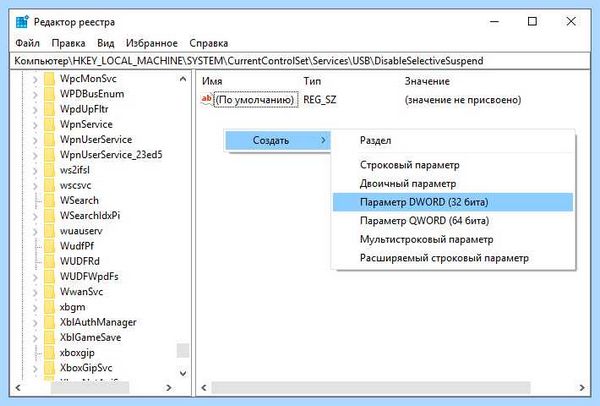The image size is (600, 406).
Task: Expand the XblAuthManager key
Action: 35,323
